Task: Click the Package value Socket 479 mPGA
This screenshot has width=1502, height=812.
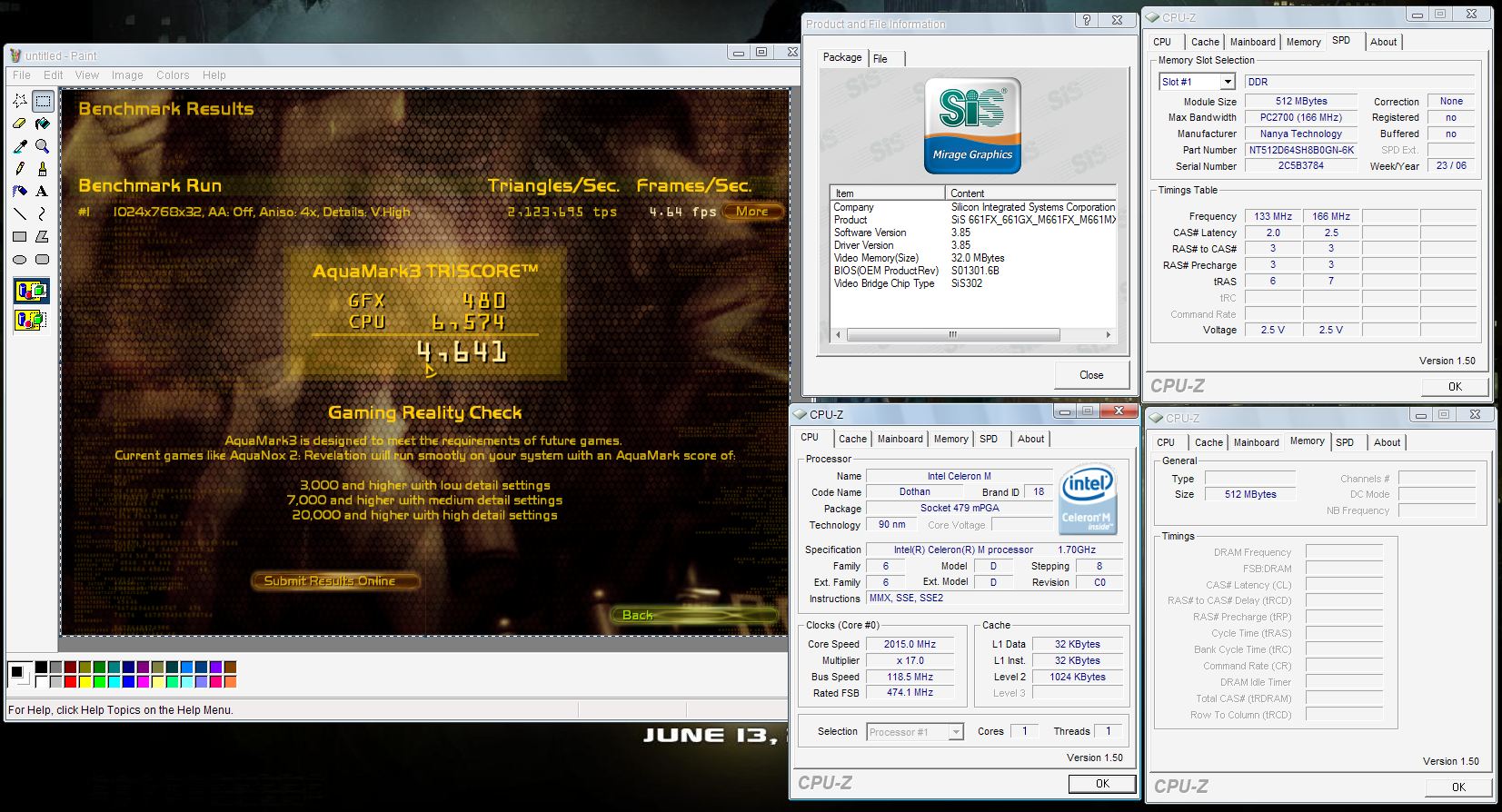Action: click(960, 509)
